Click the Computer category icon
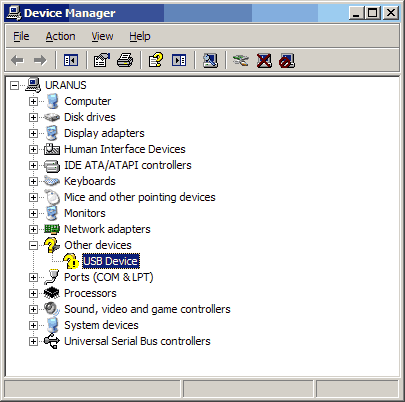Viewport: 405px width, 402px height. click(x=52, y=101)
